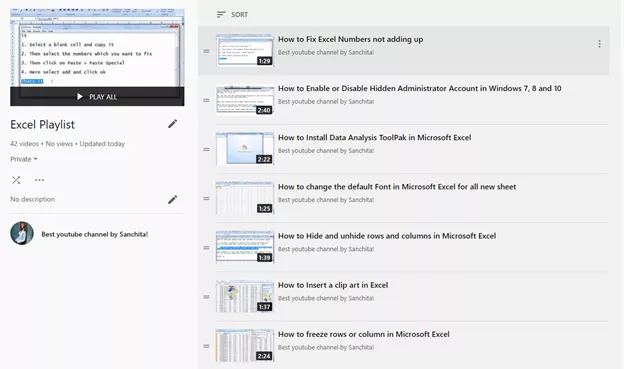Click channel name under Insert a clip art video
624x369 pixels.
pyautogui.click(x=326, y=298)
